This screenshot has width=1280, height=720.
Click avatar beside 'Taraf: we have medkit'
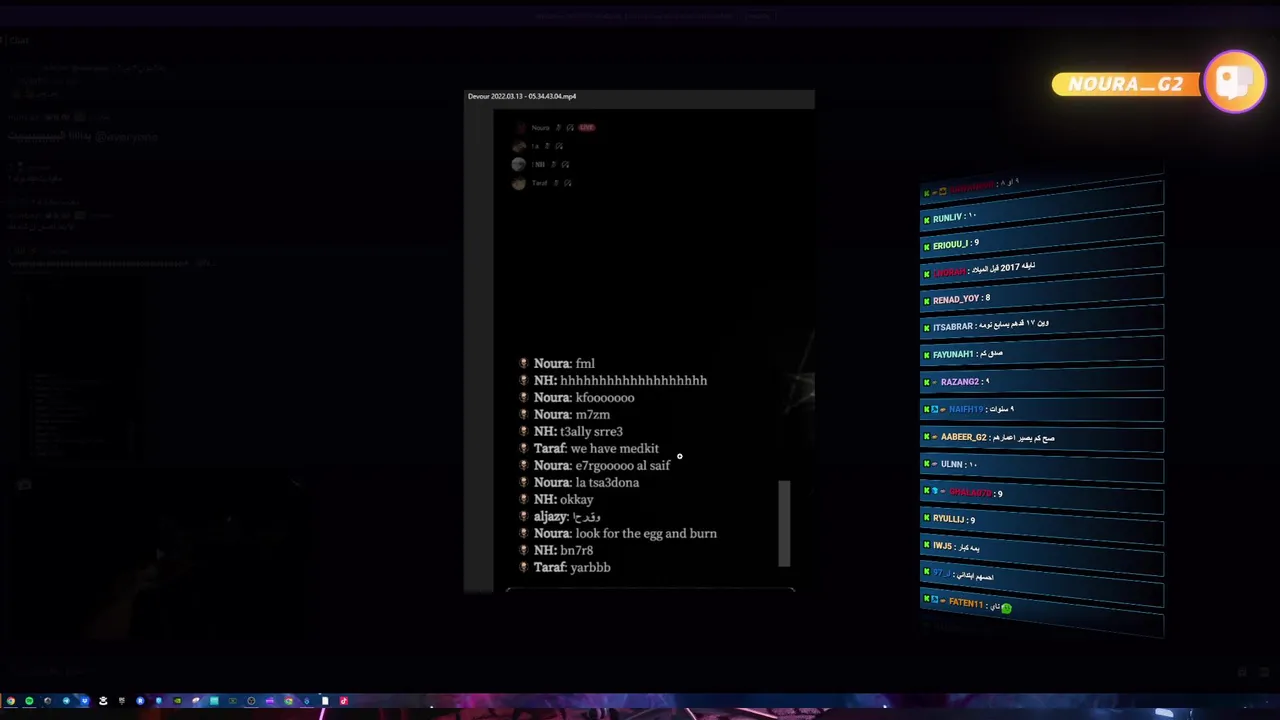pos(523,449)
